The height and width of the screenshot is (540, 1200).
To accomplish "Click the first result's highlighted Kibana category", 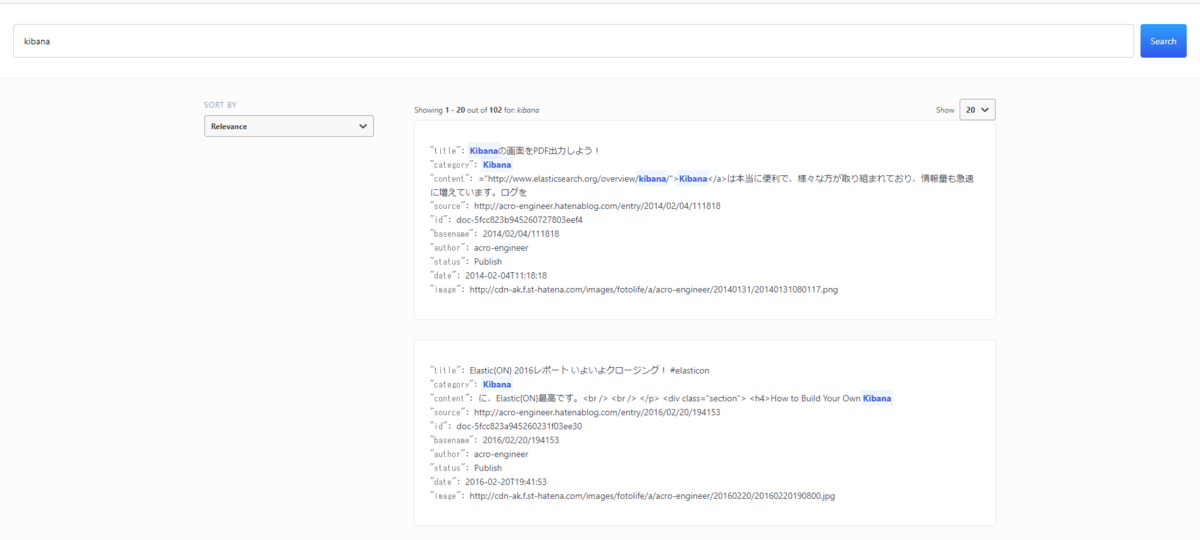I will (497, 165).
